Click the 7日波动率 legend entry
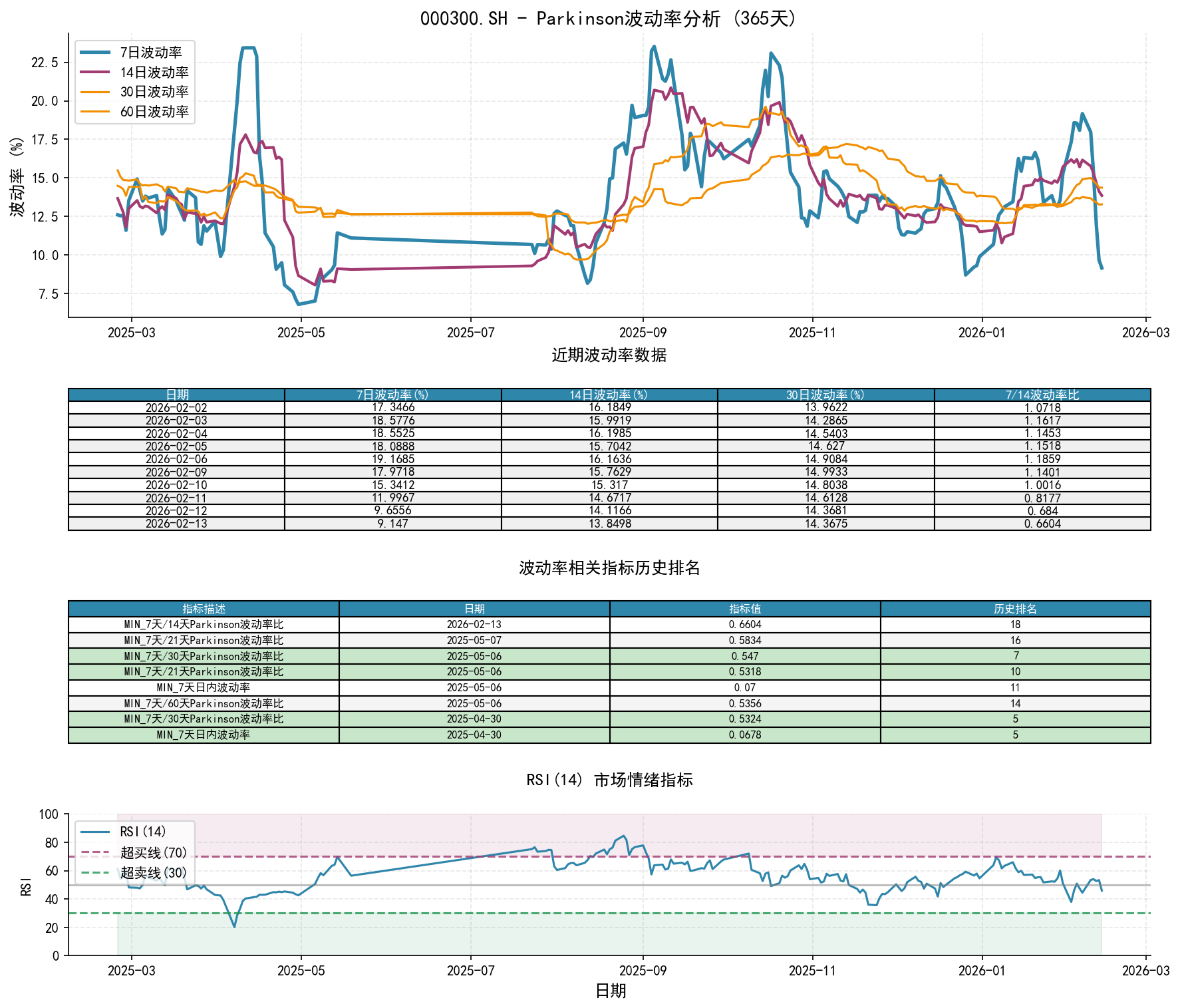 pos(150,53)
